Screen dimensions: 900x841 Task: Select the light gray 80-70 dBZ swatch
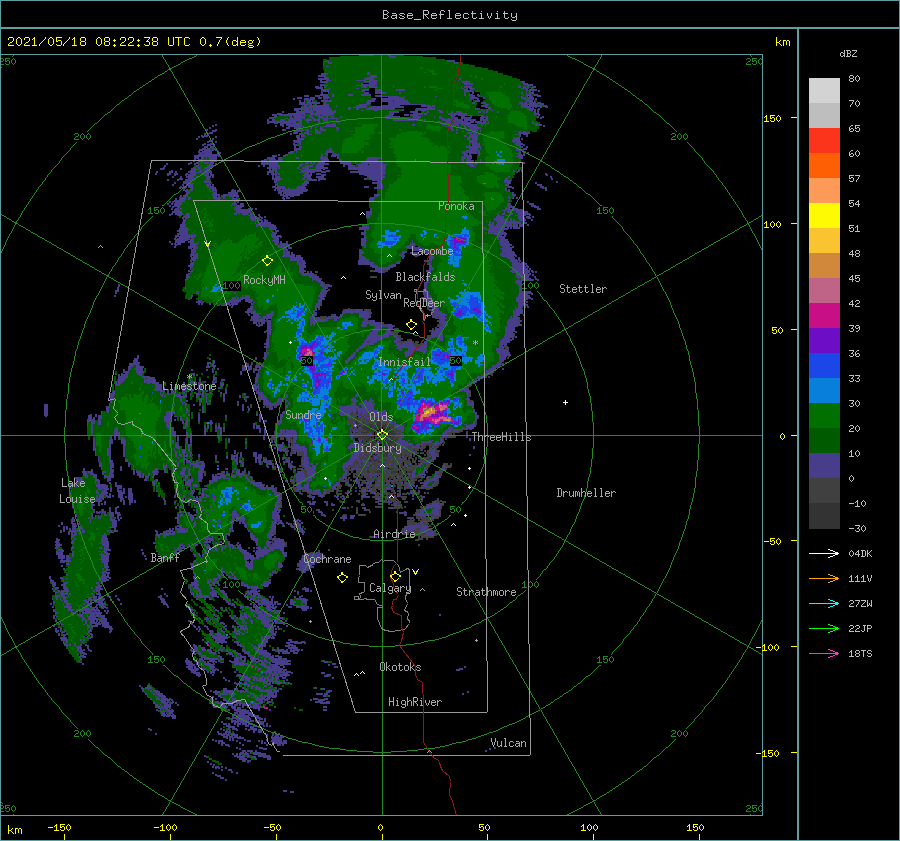pyautogui.click(x=824, y=90)
